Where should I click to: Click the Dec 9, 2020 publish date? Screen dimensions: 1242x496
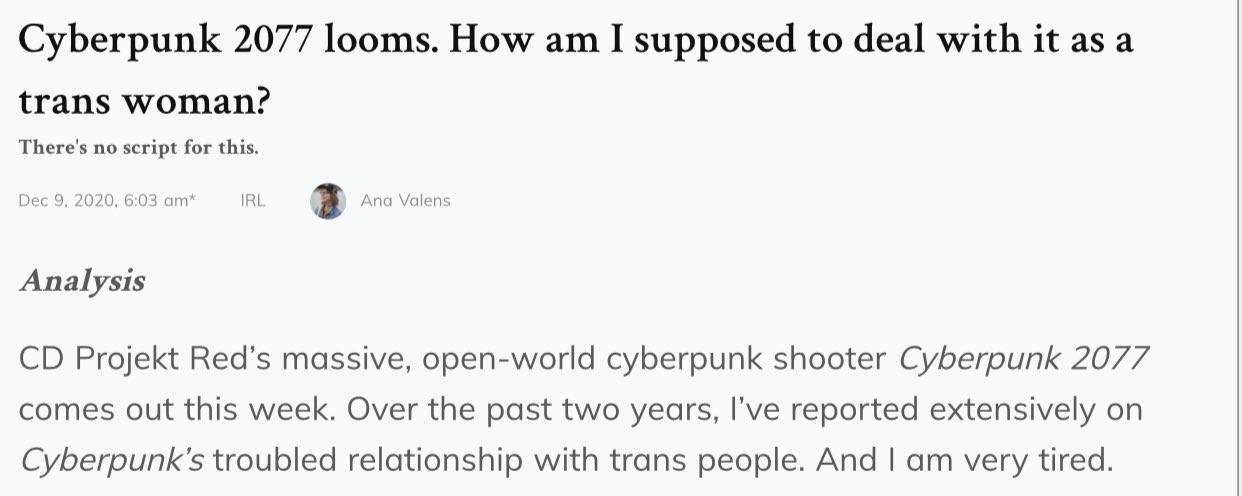click(102, 201)
